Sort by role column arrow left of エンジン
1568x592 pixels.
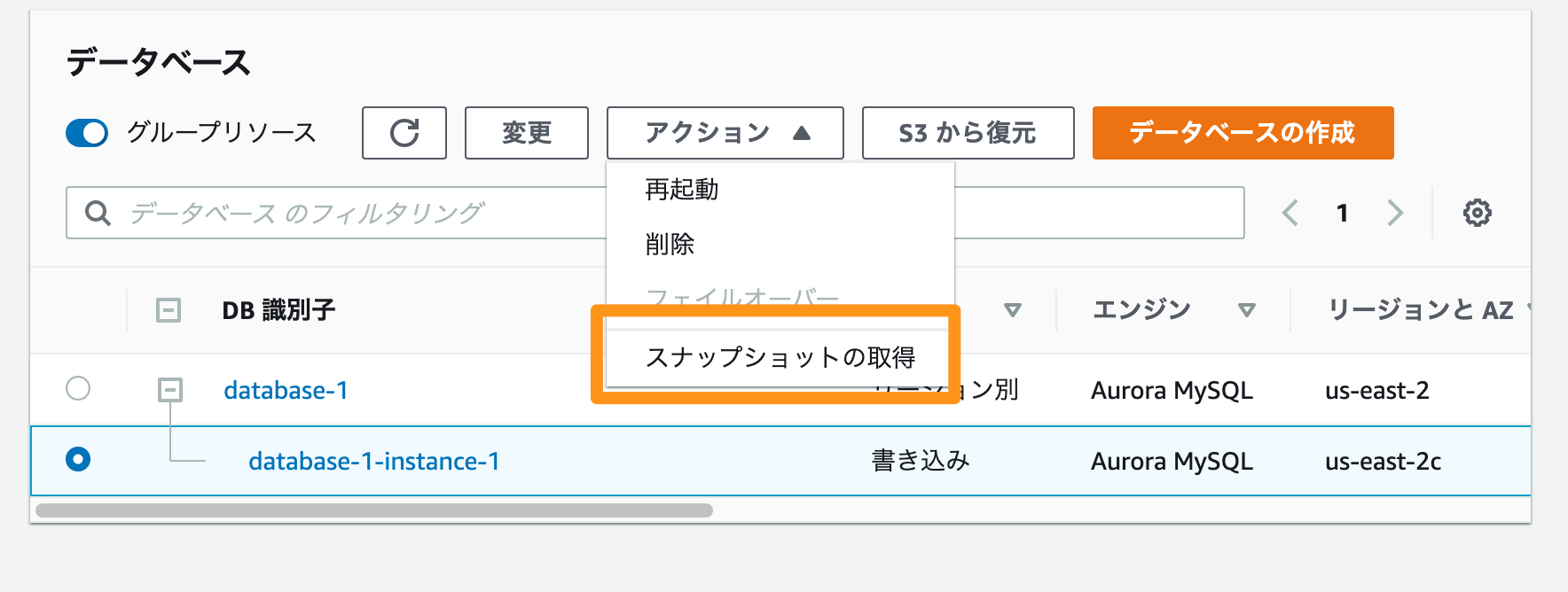coord(1013,310)
